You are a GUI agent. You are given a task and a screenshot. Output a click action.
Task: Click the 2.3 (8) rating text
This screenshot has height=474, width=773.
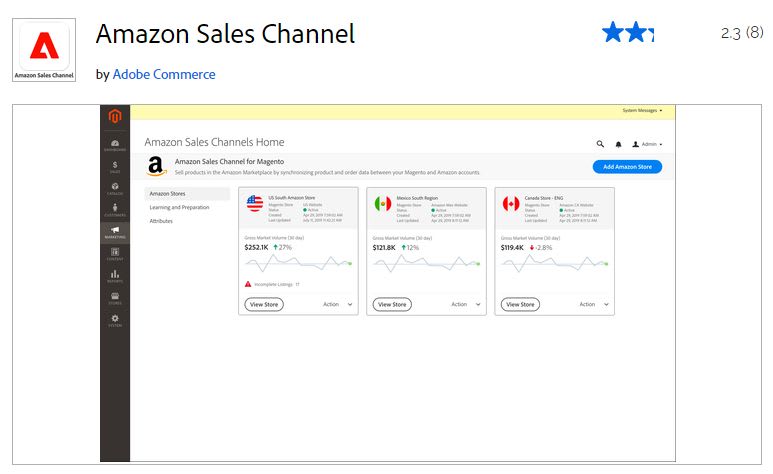tap(742, 33)
